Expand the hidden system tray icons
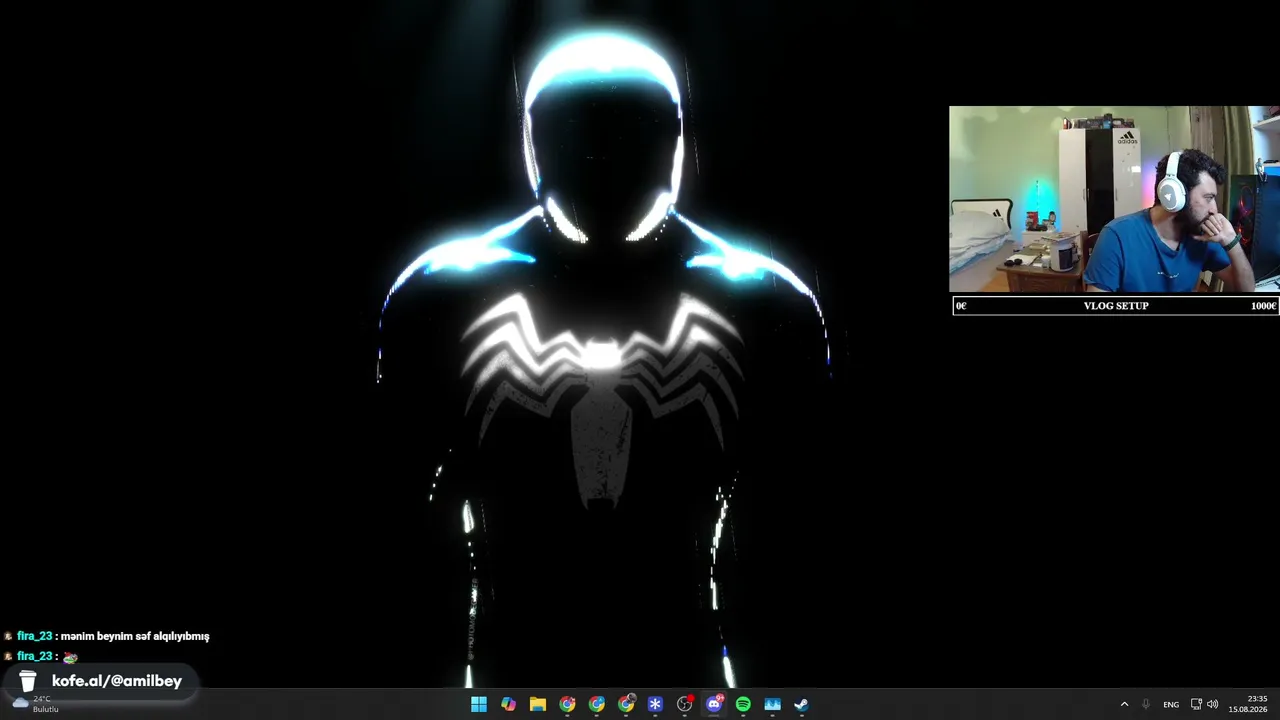1280x720 pixels. [x=1124, y=704]
